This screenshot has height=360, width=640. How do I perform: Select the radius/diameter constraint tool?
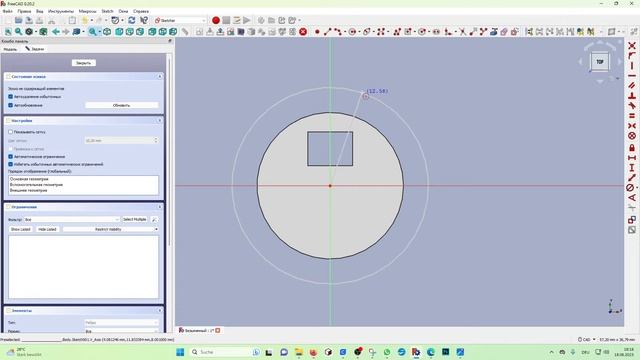click(631, 188)
